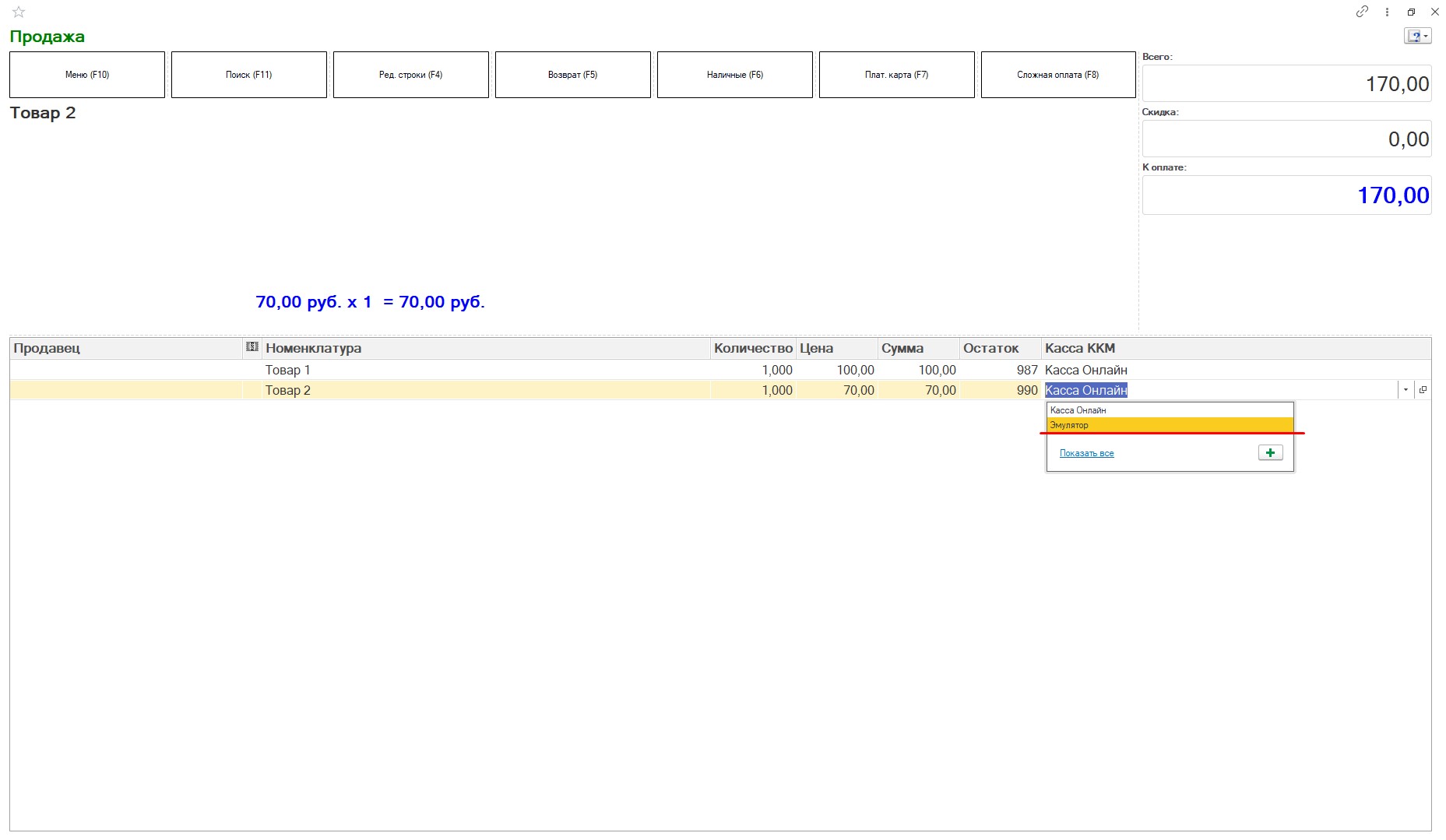Open the three-dot more options menu

[x=1387, y=12]
